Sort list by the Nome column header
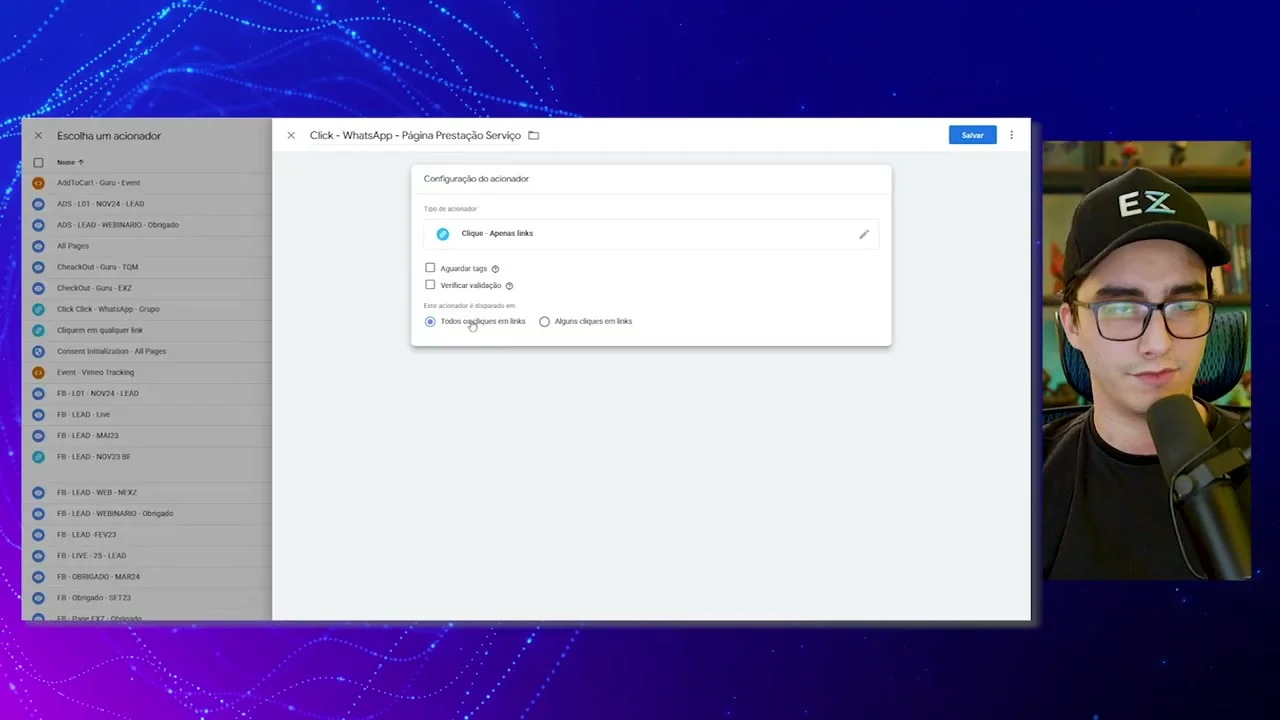1280x720 pixels. pos(70,162)
